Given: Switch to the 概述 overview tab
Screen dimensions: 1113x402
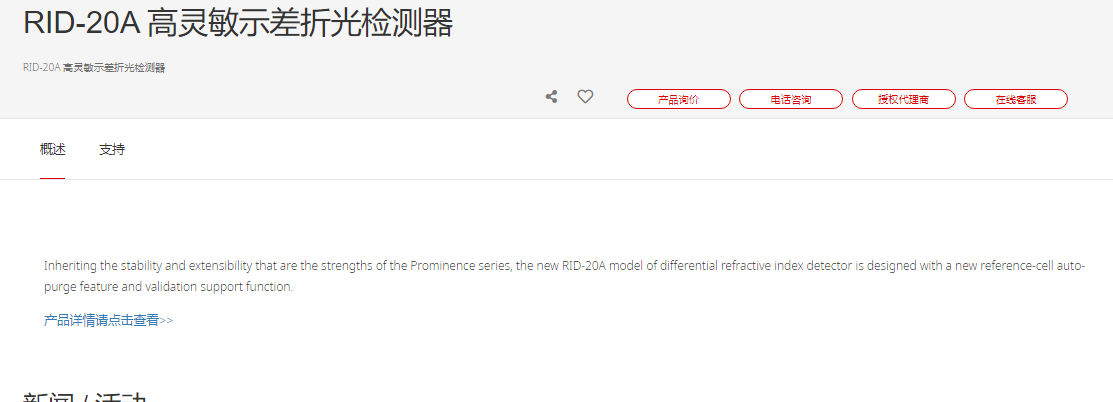Looking at the screenshot, I should pos(53,149).
